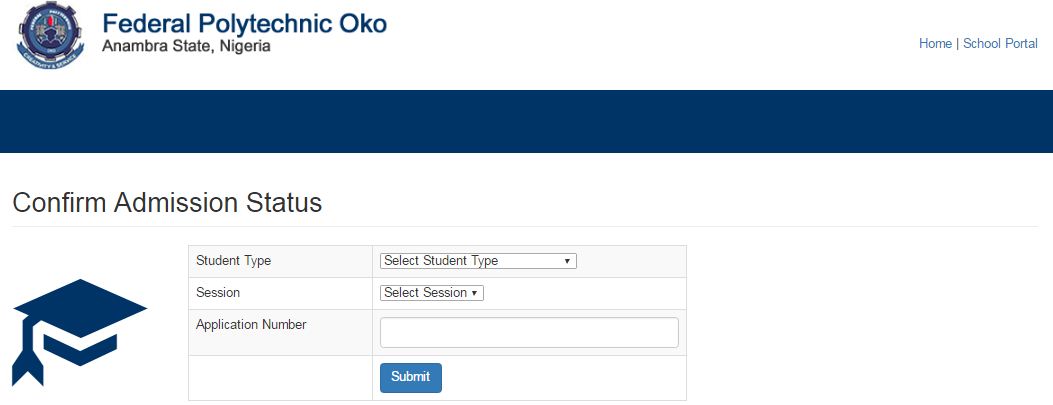Click the arrow on Session combo box
This screenshot has width=1053, height=405.
(x=474, y=293)
